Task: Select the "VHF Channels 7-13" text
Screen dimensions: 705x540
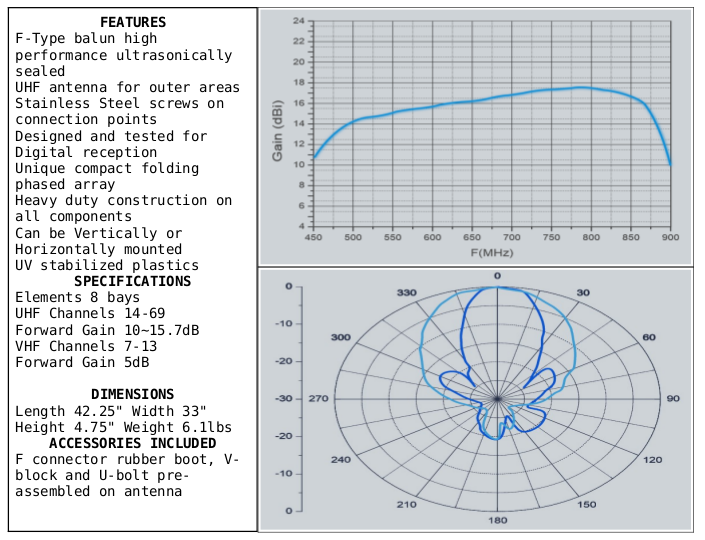Action: tap(86, 346)
